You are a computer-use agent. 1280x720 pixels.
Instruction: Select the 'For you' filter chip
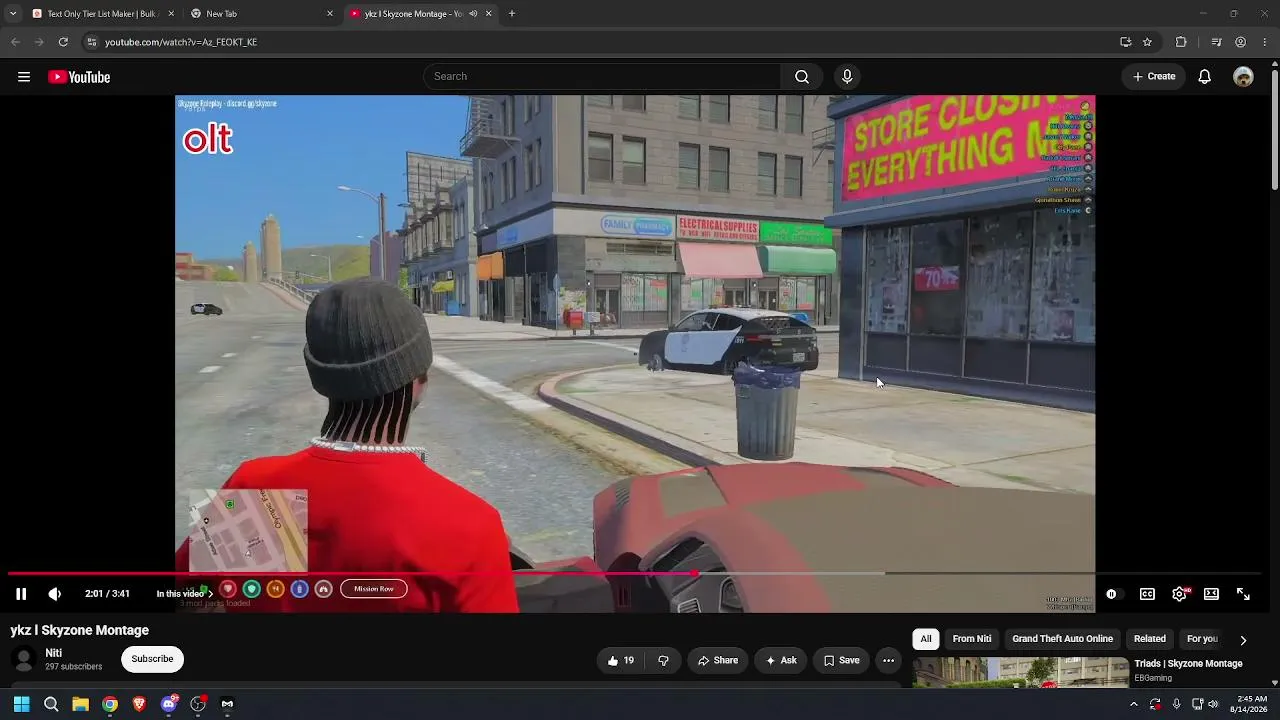tap(1202, 639)
